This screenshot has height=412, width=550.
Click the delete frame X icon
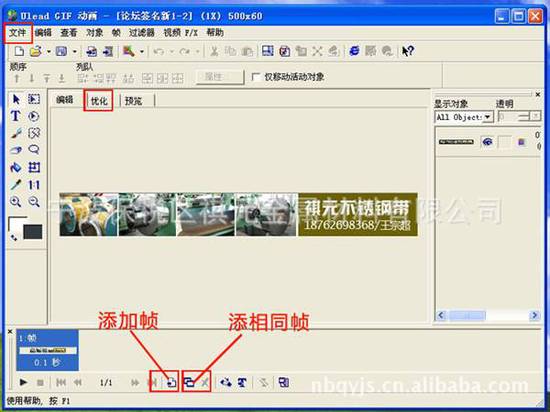point(204,383)
